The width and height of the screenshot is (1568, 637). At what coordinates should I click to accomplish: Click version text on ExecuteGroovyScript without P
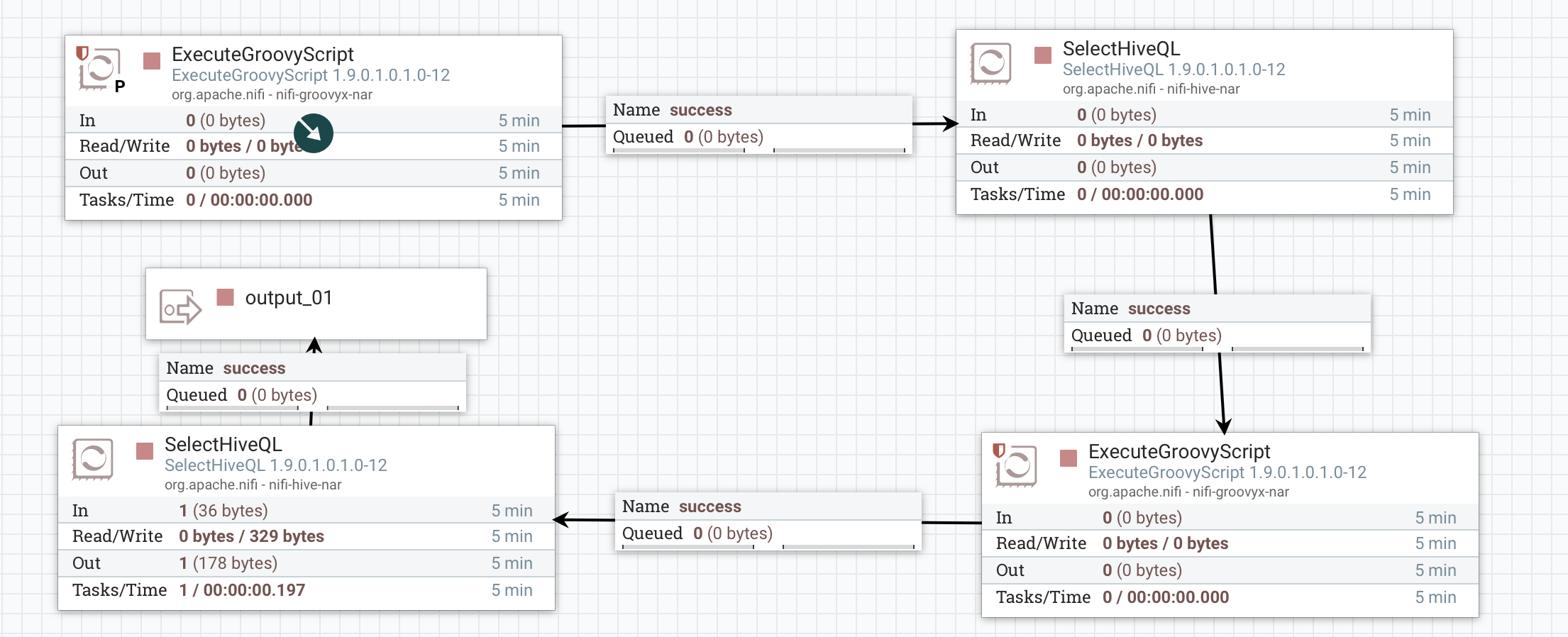(x=1227, y=472)
